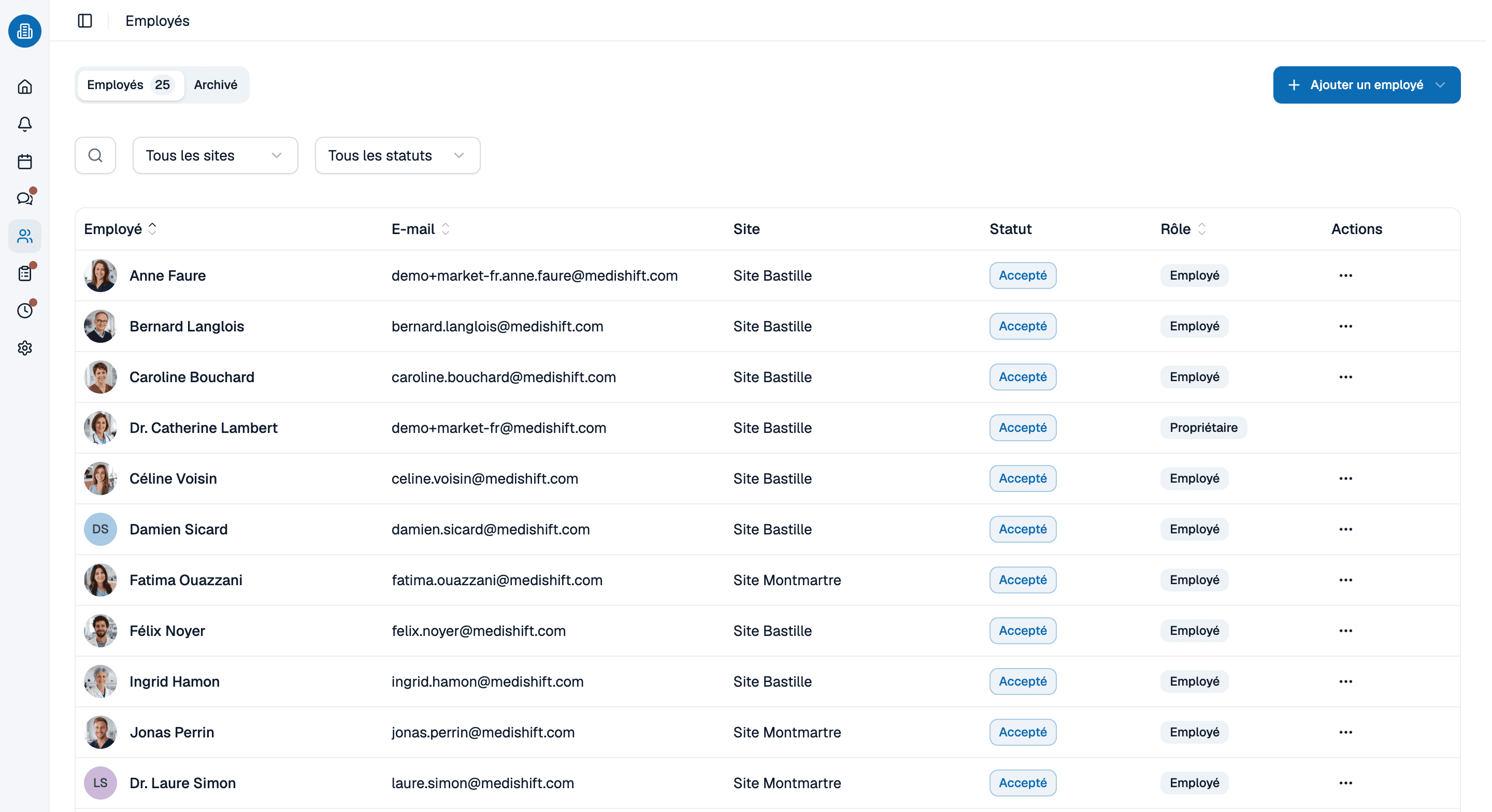Open the settings gear icon
The image size is (1492, 812).
point(25,348)
